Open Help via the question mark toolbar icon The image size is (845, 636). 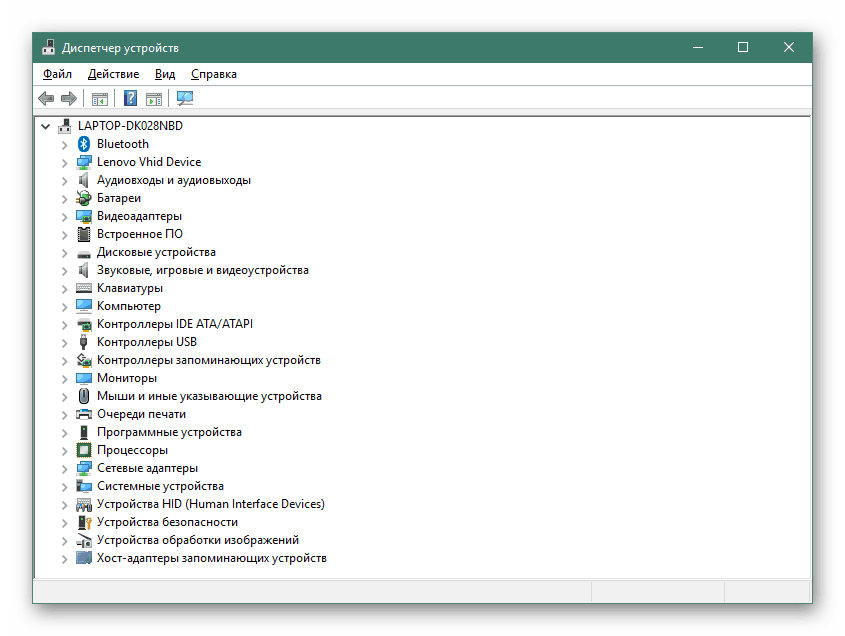(x=128, y=98)
